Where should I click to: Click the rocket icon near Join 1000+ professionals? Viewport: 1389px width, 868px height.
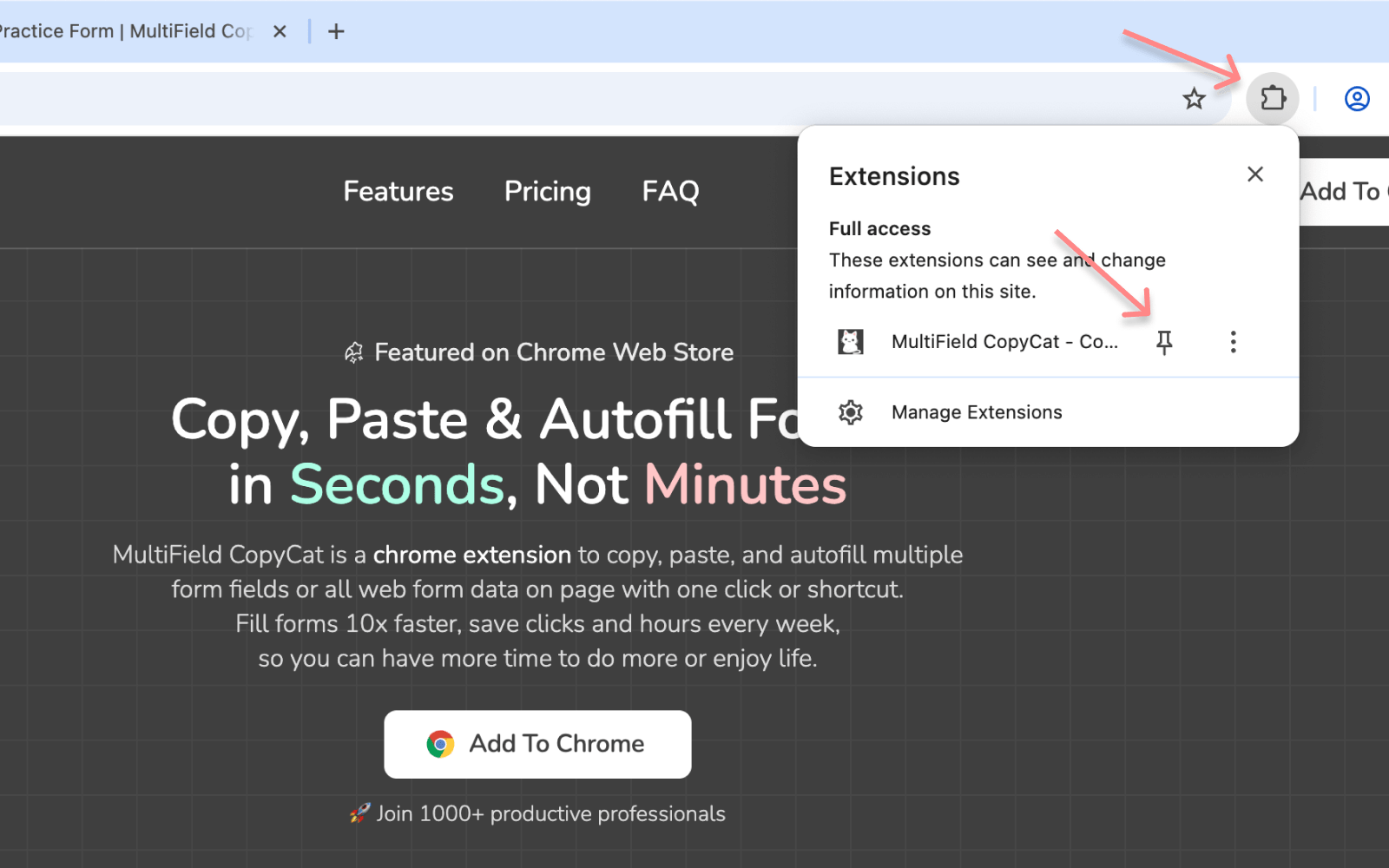[359, 813]
